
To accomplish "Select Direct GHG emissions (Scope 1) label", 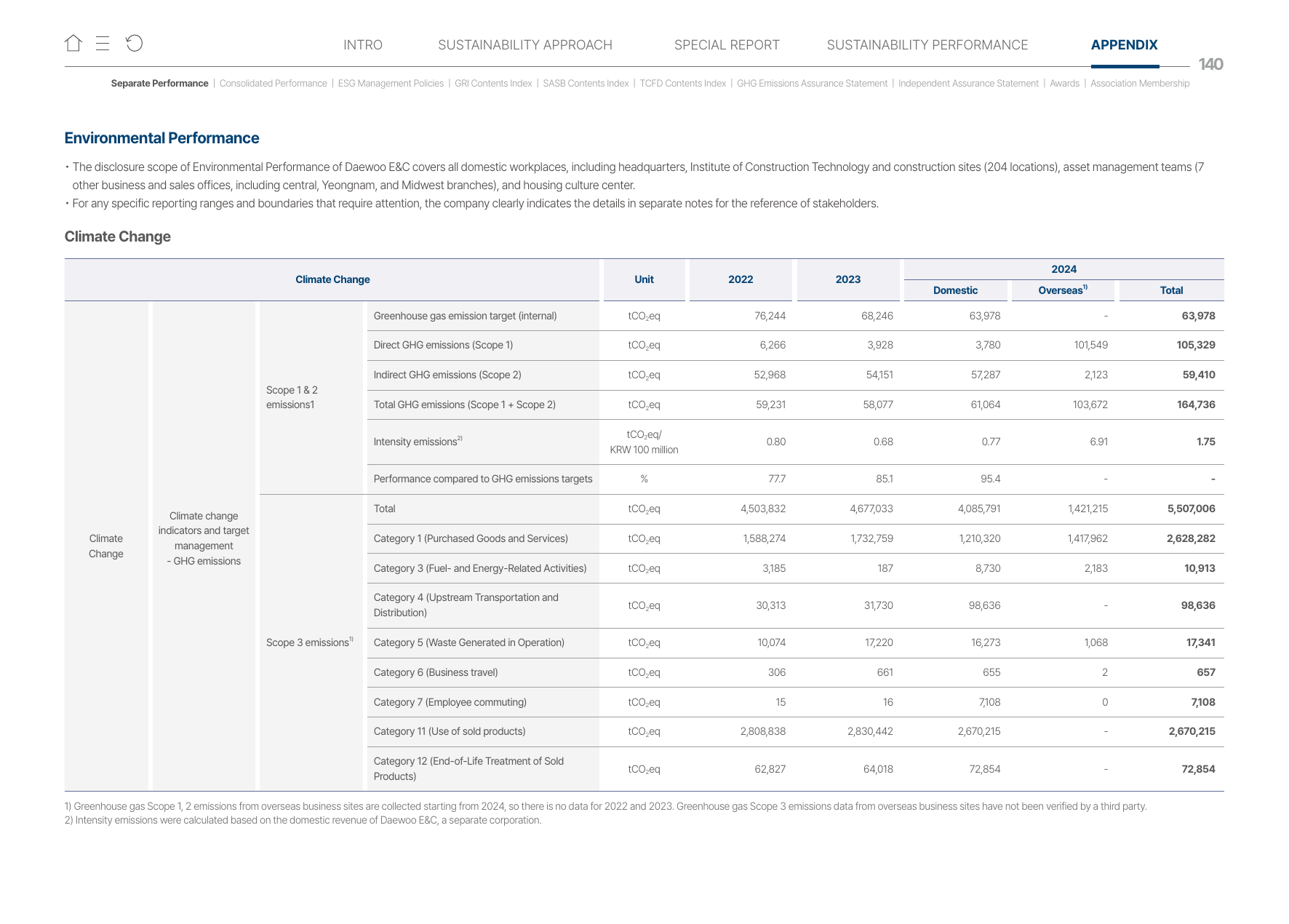I will [443, 345].
